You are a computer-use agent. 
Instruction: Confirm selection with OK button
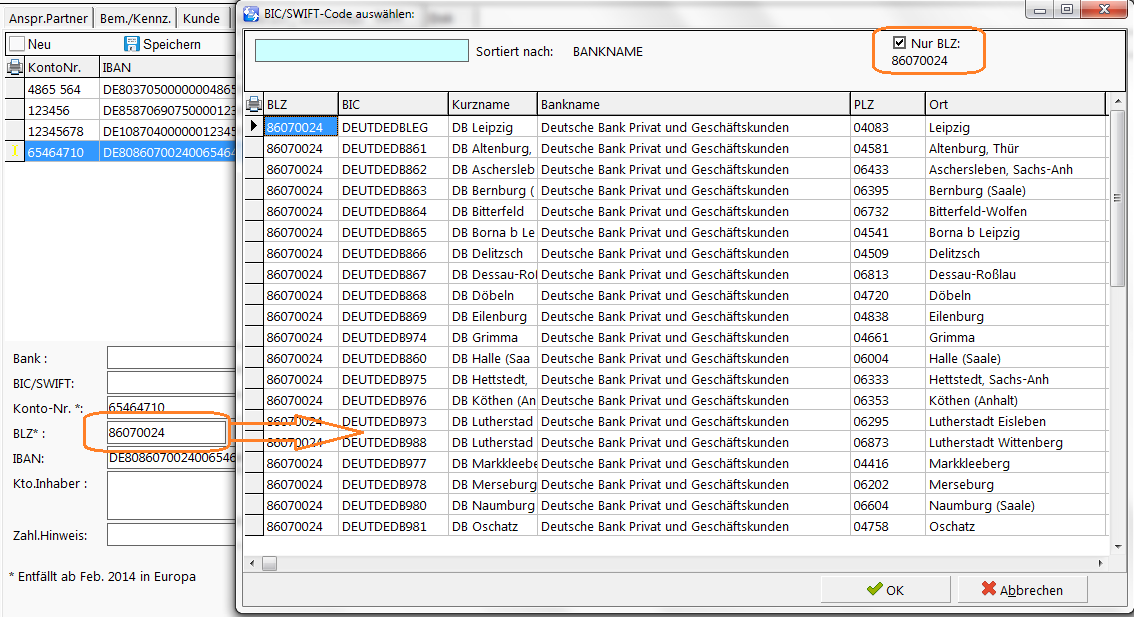pos(885,590)
